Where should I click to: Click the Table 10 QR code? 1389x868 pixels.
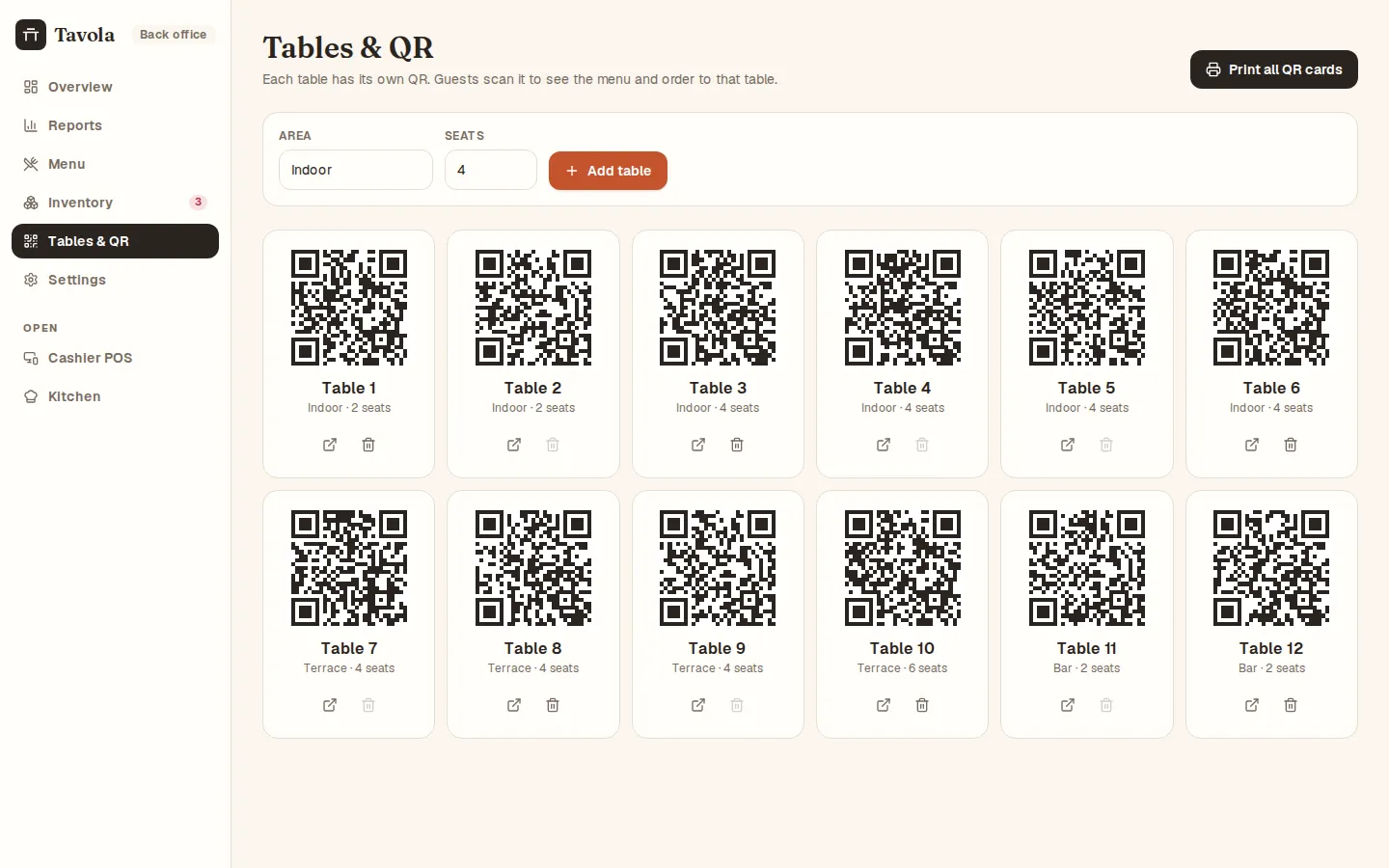point(903,568)
